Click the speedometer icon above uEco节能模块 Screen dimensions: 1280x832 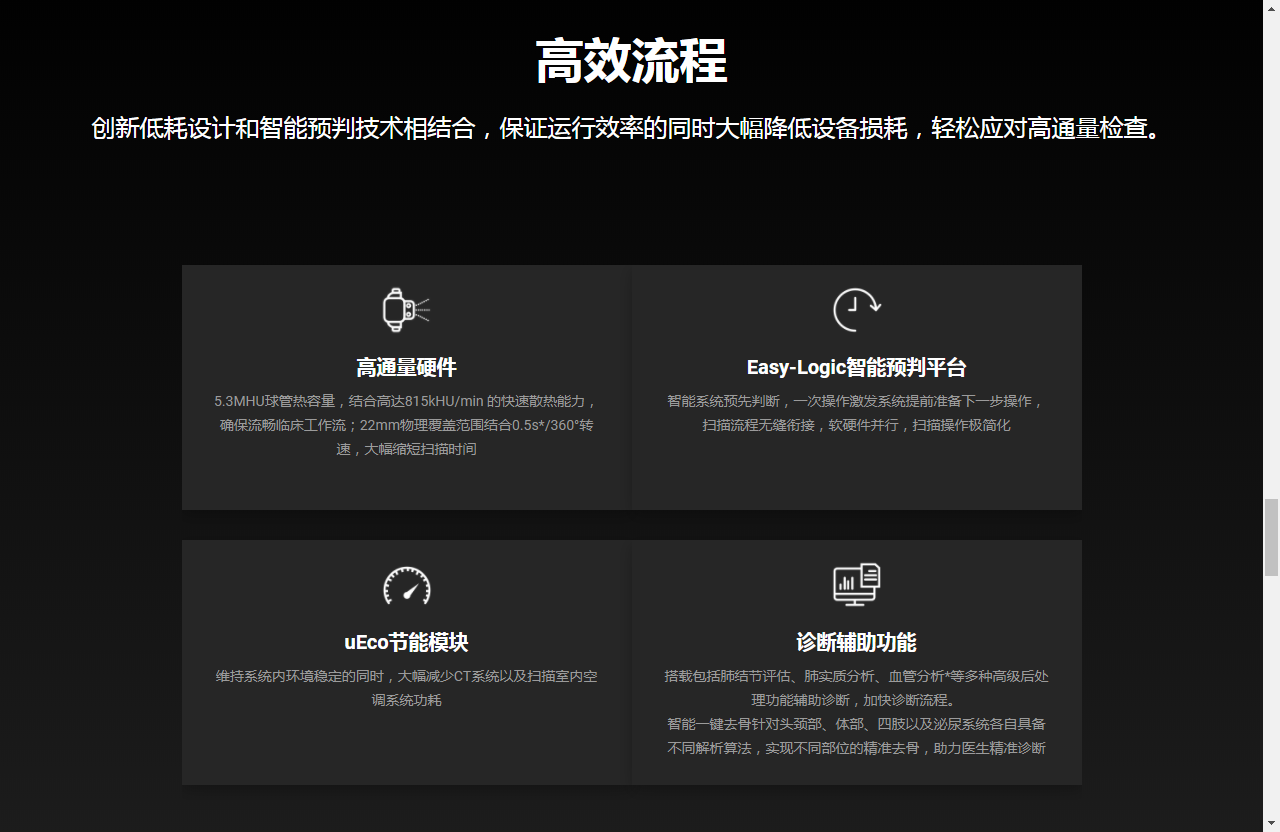(406, 585)
